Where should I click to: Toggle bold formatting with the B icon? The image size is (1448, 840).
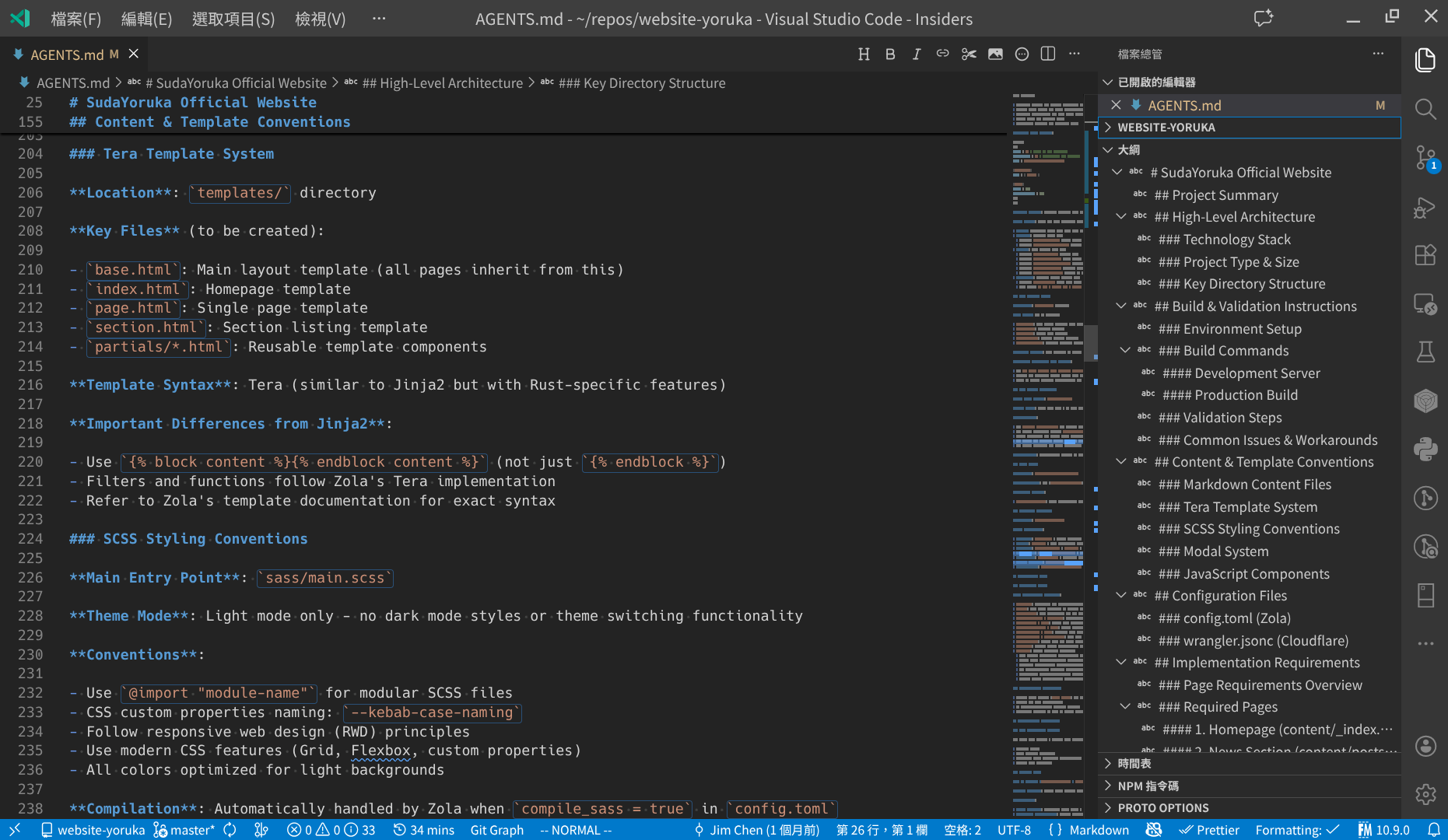point(890,54)
